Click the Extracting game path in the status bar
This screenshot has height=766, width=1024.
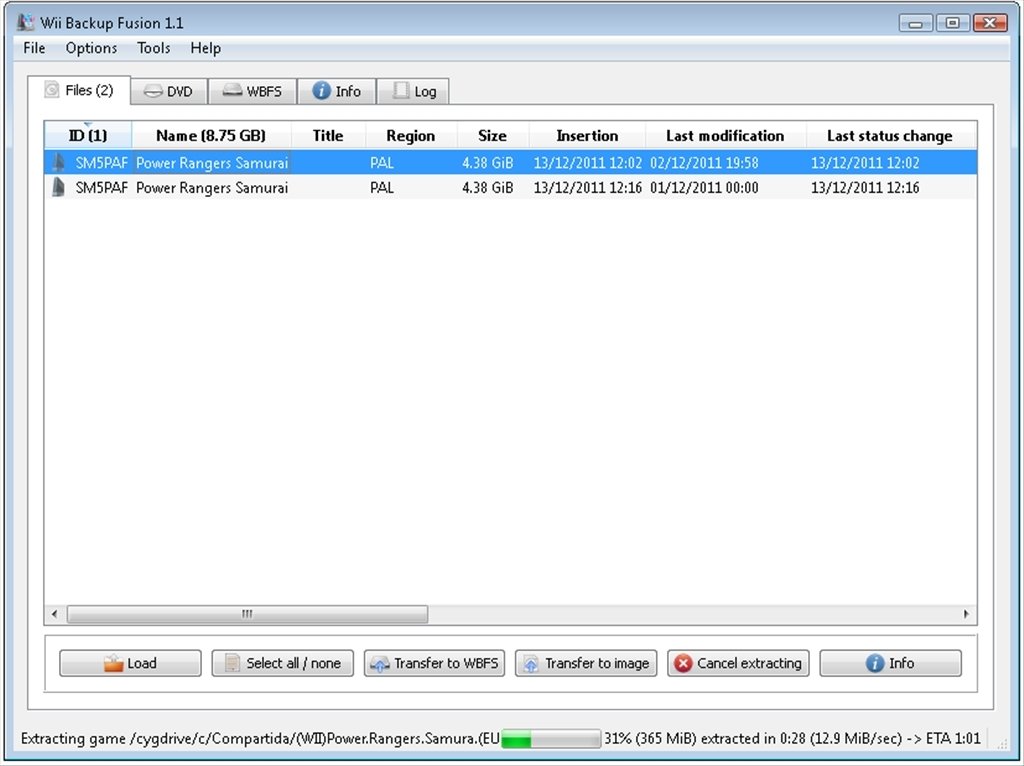(260, 739)
